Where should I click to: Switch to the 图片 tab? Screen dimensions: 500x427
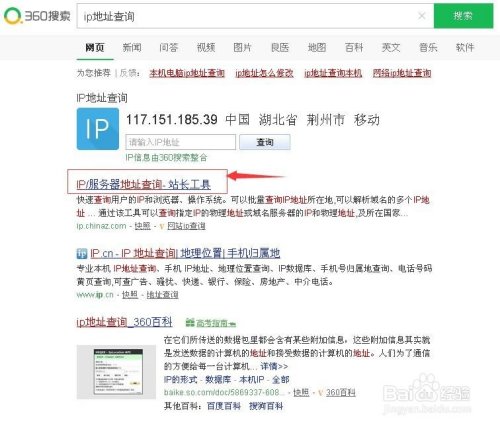(x=242, y=48)
